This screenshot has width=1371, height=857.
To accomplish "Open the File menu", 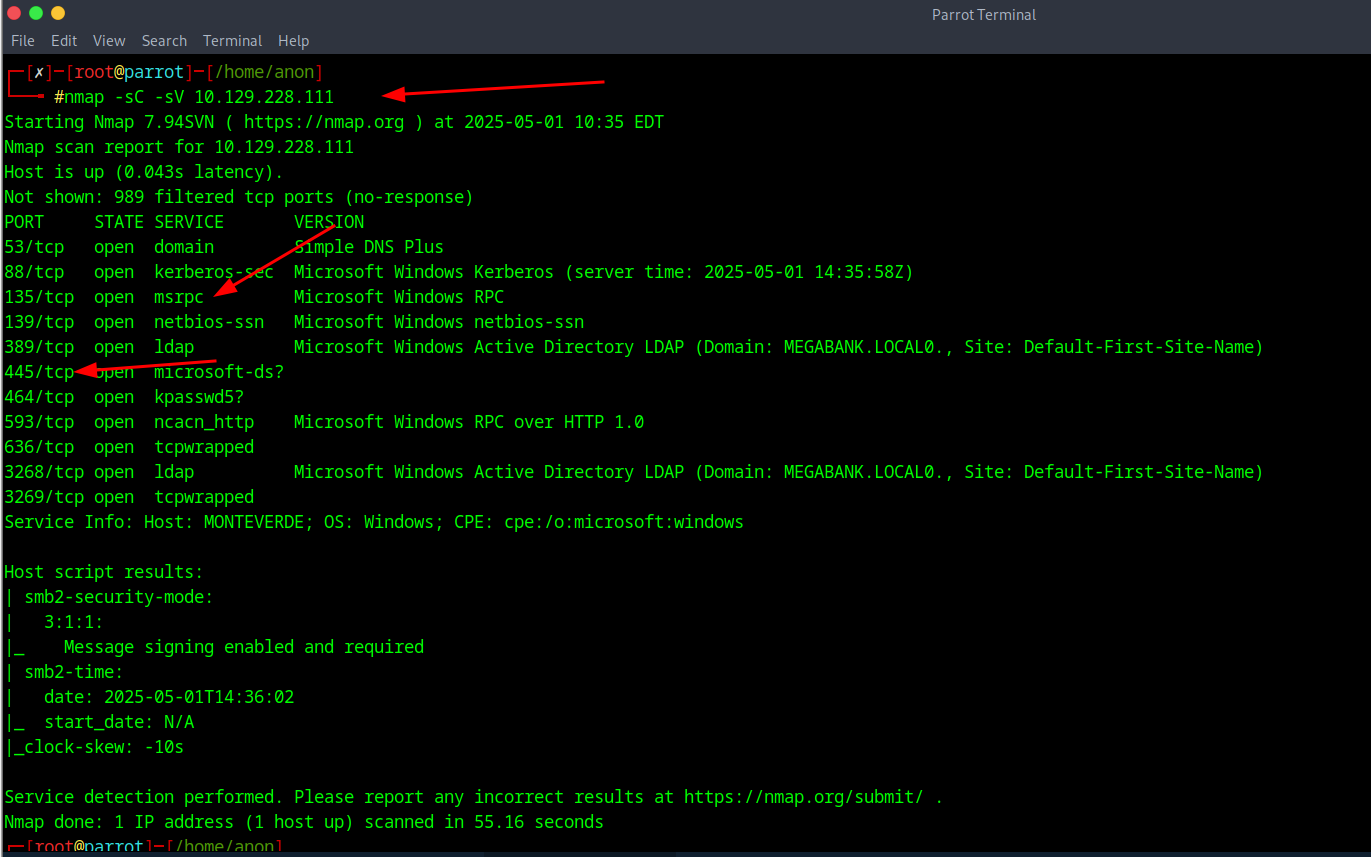I will point(22,41).
